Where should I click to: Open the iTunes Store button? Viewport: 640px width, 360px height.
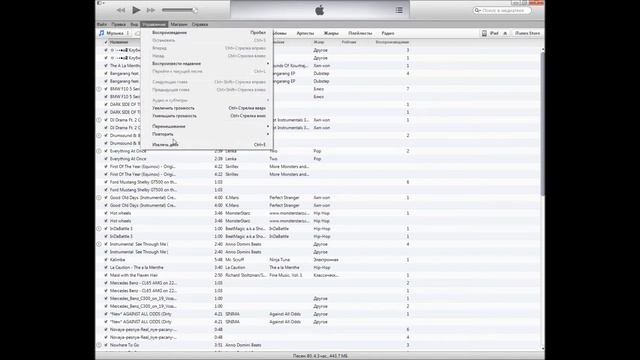[x=527, y=33]
